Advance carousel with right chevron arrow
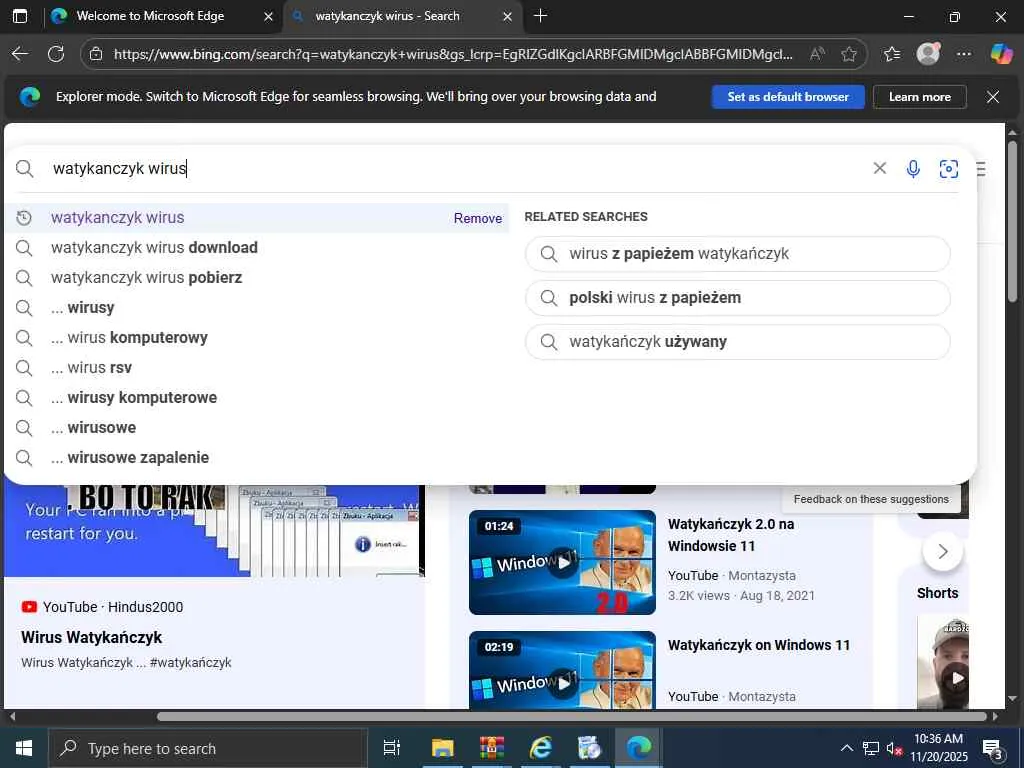Screen dimensions: 1024x768 click(x=942, y=552)
